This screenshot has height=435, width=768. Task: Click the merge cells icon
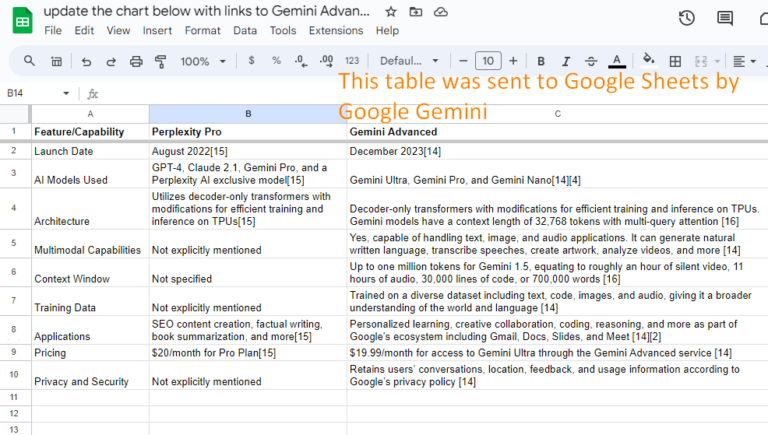701,61
